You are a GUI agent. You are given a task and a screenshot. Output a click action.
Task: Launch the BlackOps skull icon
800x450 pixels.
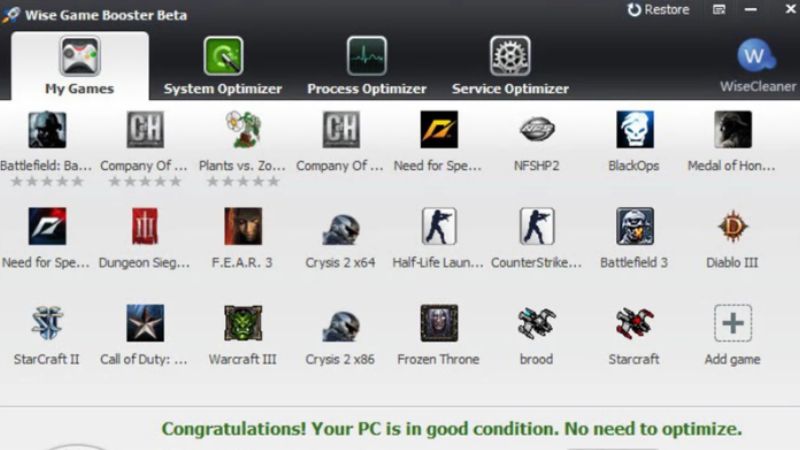click(635, 130)
